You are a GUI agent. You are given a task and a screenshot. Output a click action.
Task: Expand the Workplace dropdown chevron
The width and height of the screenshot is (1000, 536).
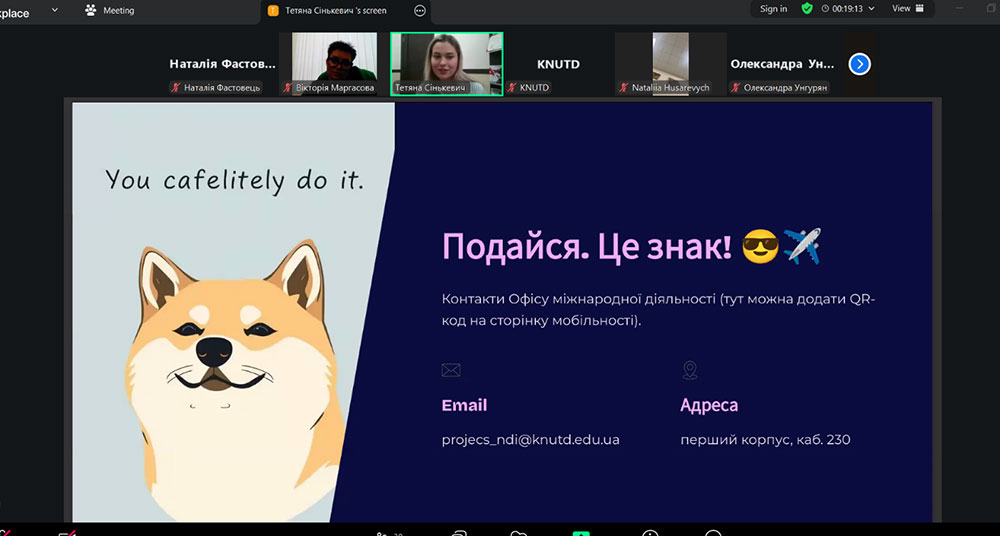pos(54,10)
